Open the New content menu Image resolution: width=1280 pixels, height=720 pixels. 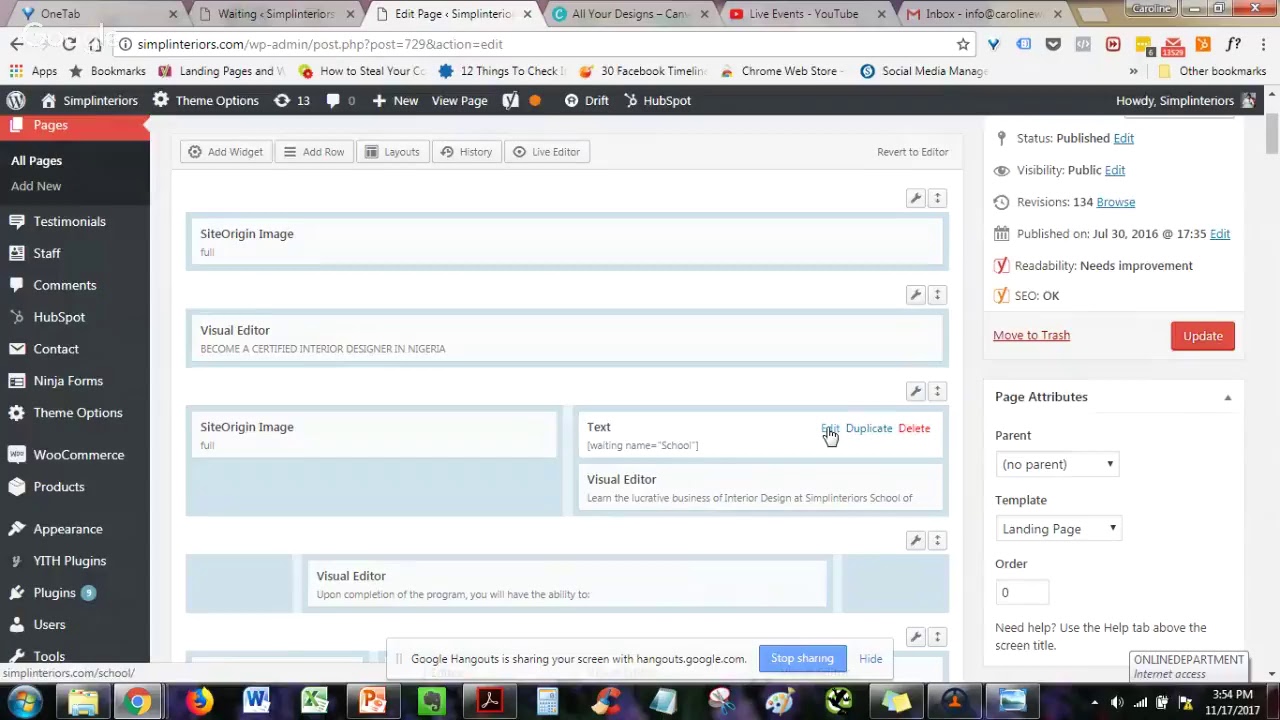point(395,100)
